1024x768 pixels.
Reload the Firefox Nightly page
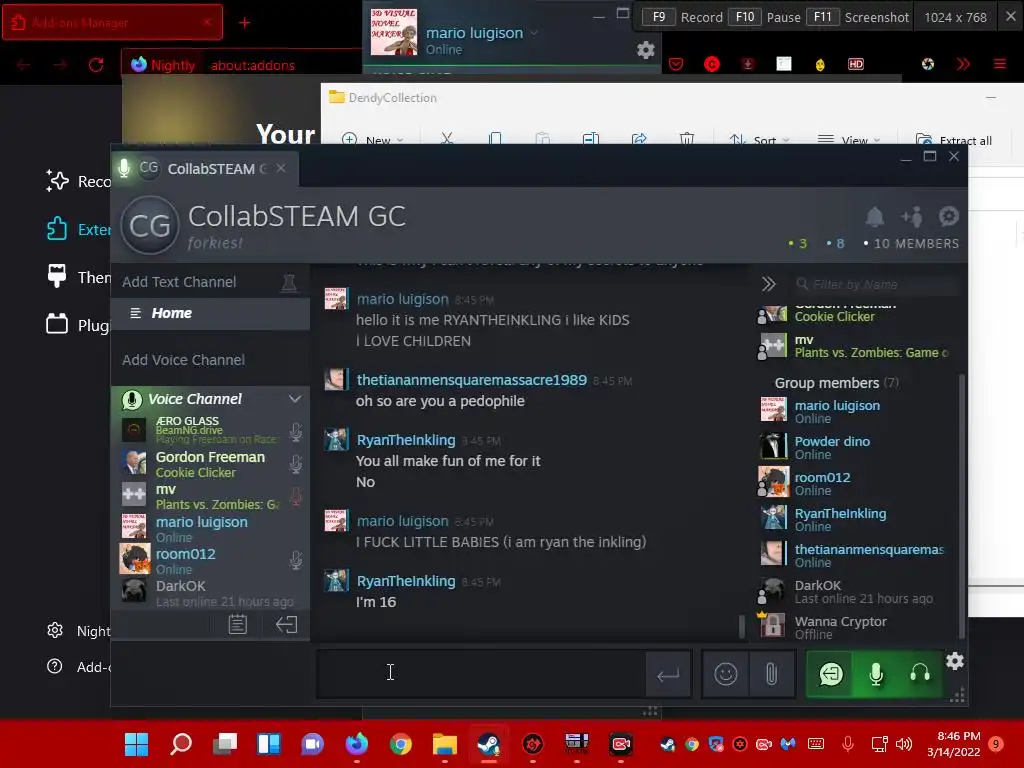point(96,65)
